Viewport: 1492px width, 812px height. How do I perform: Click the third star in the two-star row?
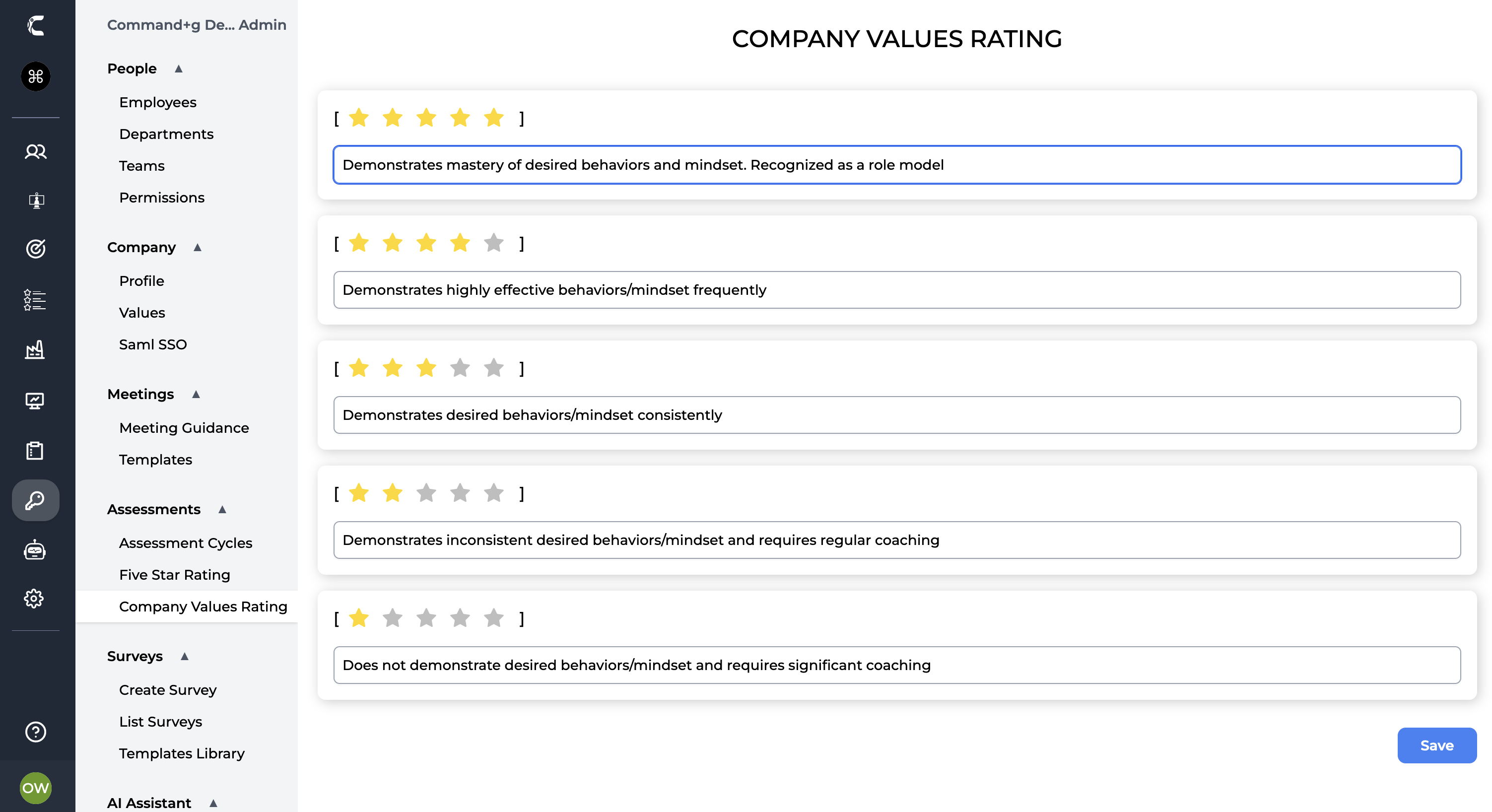point(426,493)
